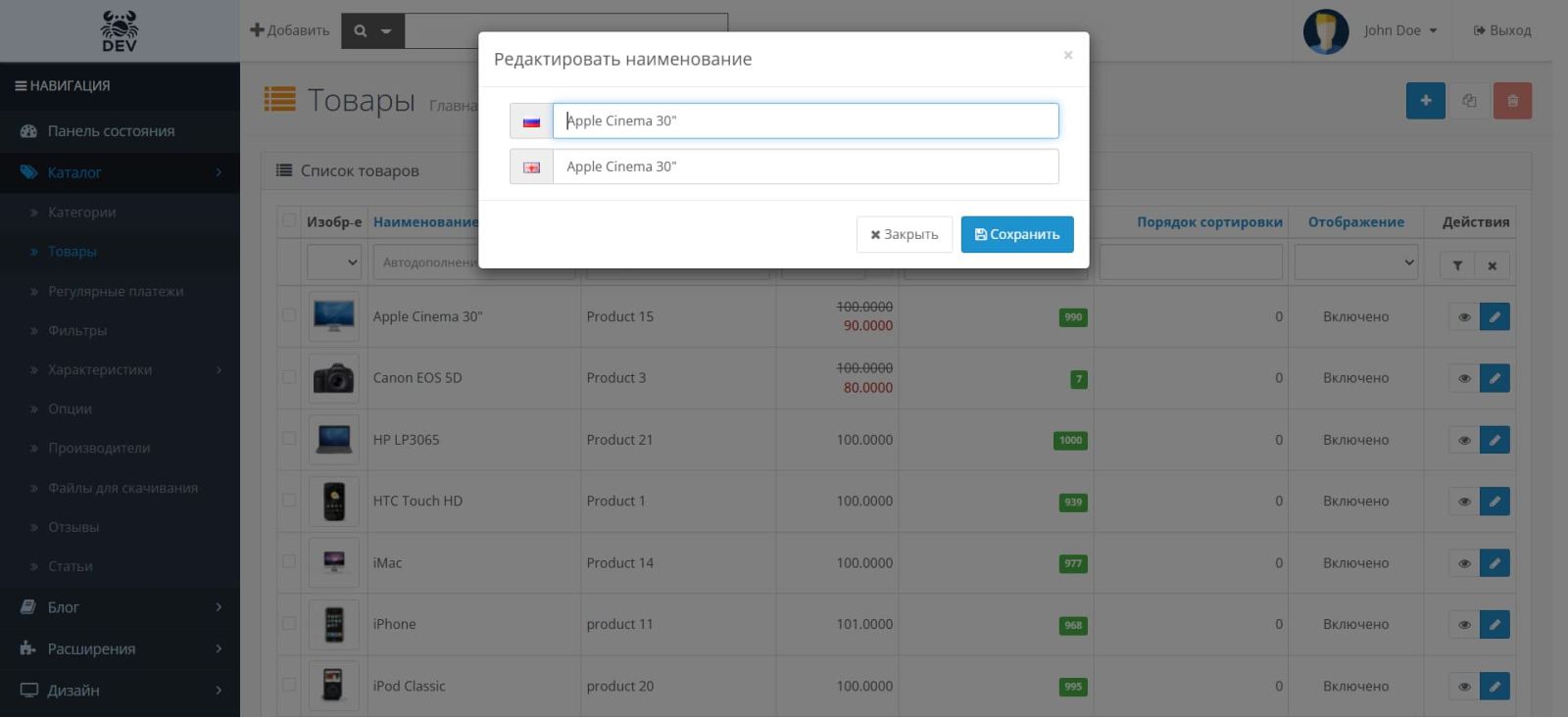
Task: Click the search magnifier icon in top bar
Action: [361, 31]
